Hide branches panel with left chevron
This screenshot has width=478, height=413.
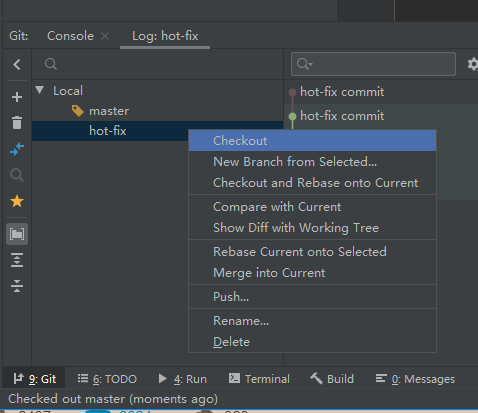[x=17, y=64]
